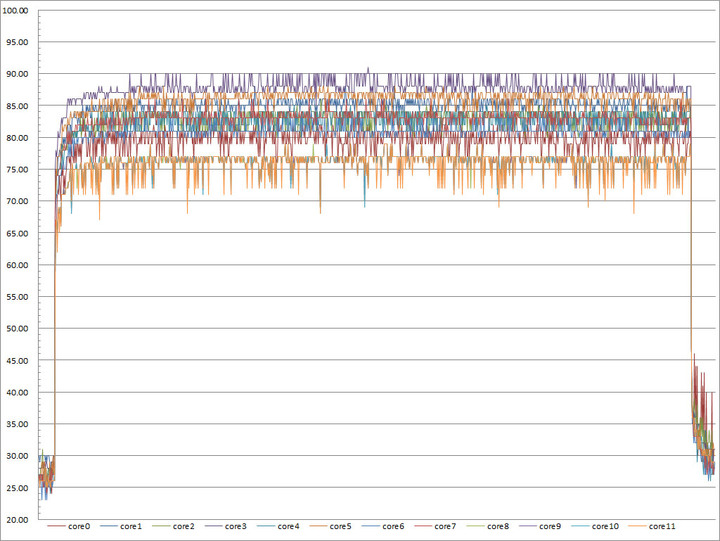Click the 85.00 axis label

[x=17, y=106]
